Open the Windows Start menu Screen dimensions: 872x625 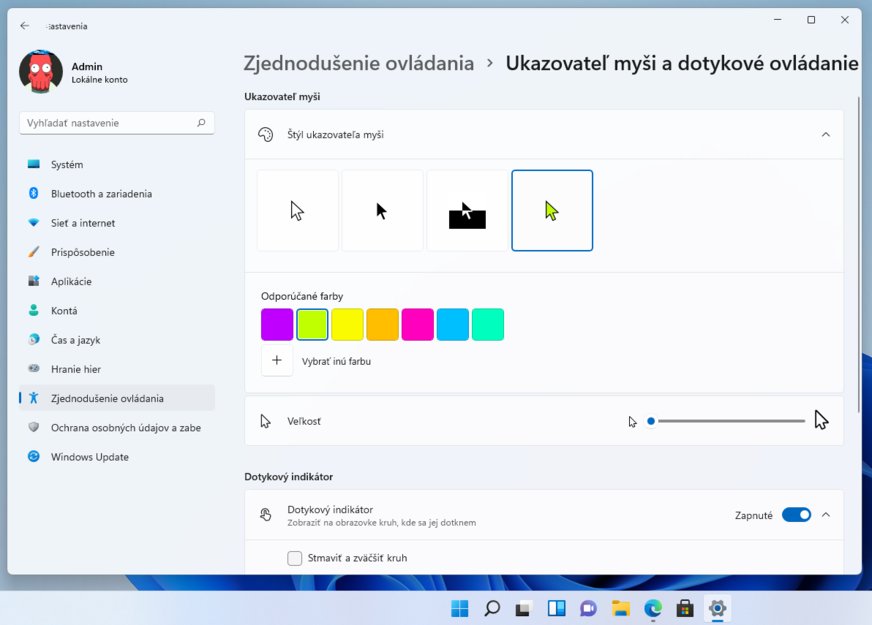coord(460,608)
